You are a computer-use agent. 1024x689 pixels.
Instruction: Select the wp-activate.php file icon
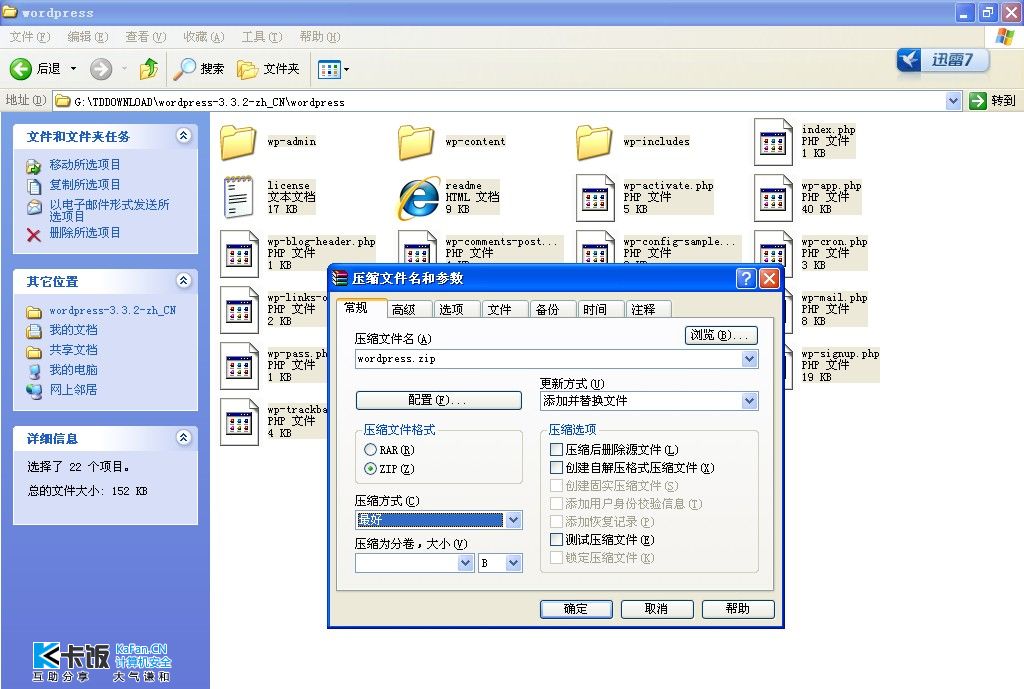[x=595, y=197]
